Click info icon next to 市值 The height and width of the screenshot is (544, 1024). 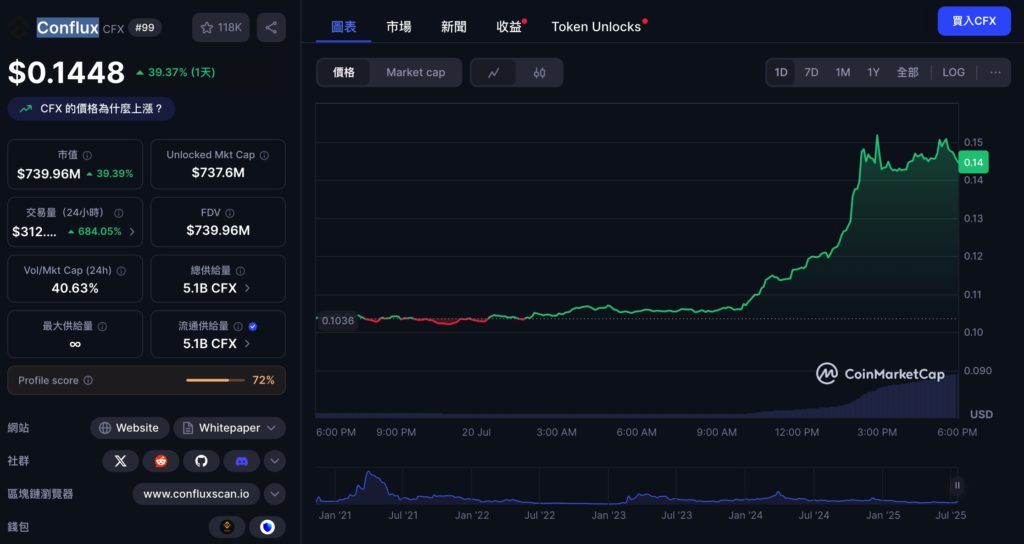coord(87,155)
